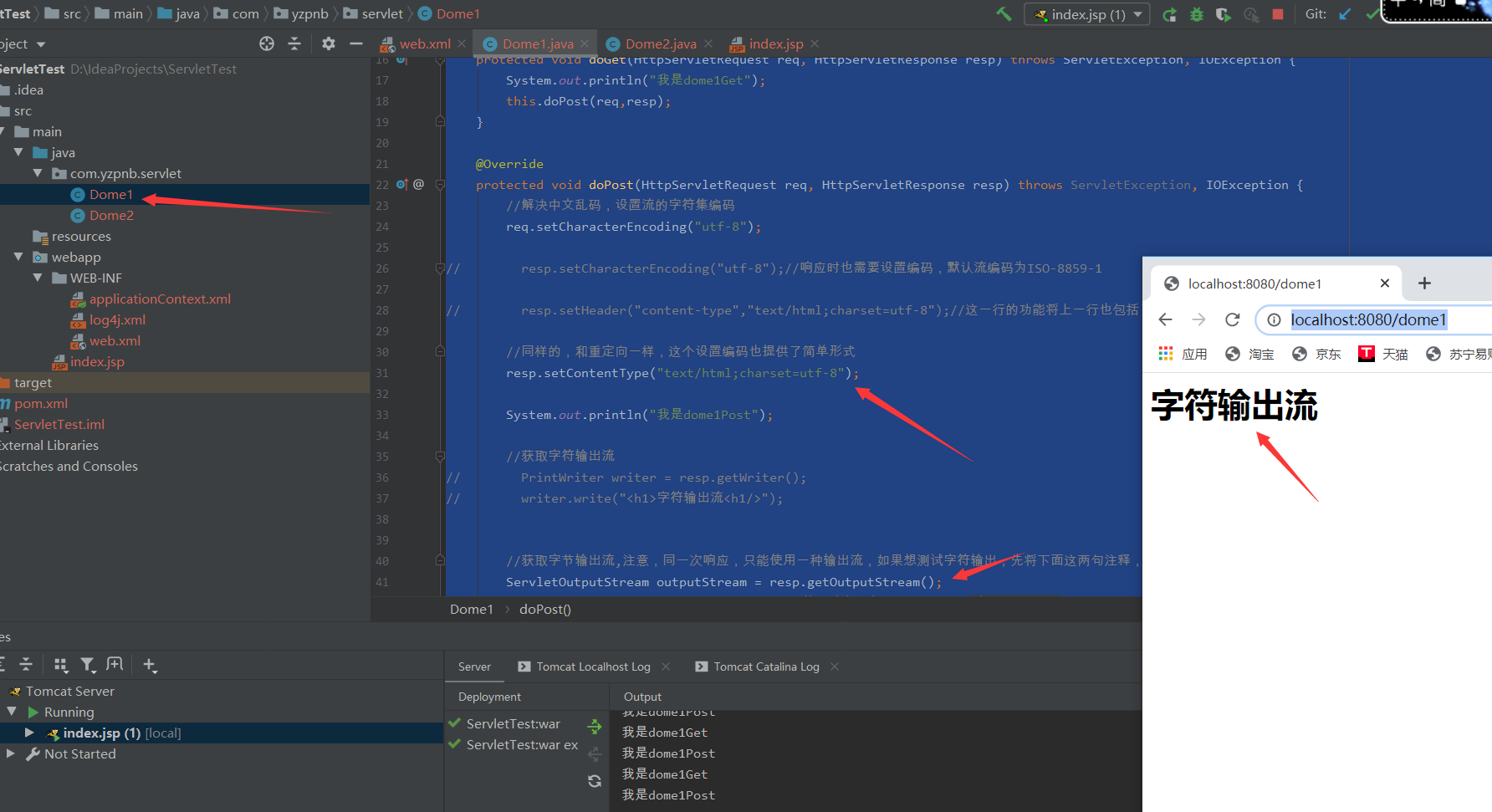
Task: Click the locate/select opened file target icon
Action: pyautogui.click(x=267, y=43)
